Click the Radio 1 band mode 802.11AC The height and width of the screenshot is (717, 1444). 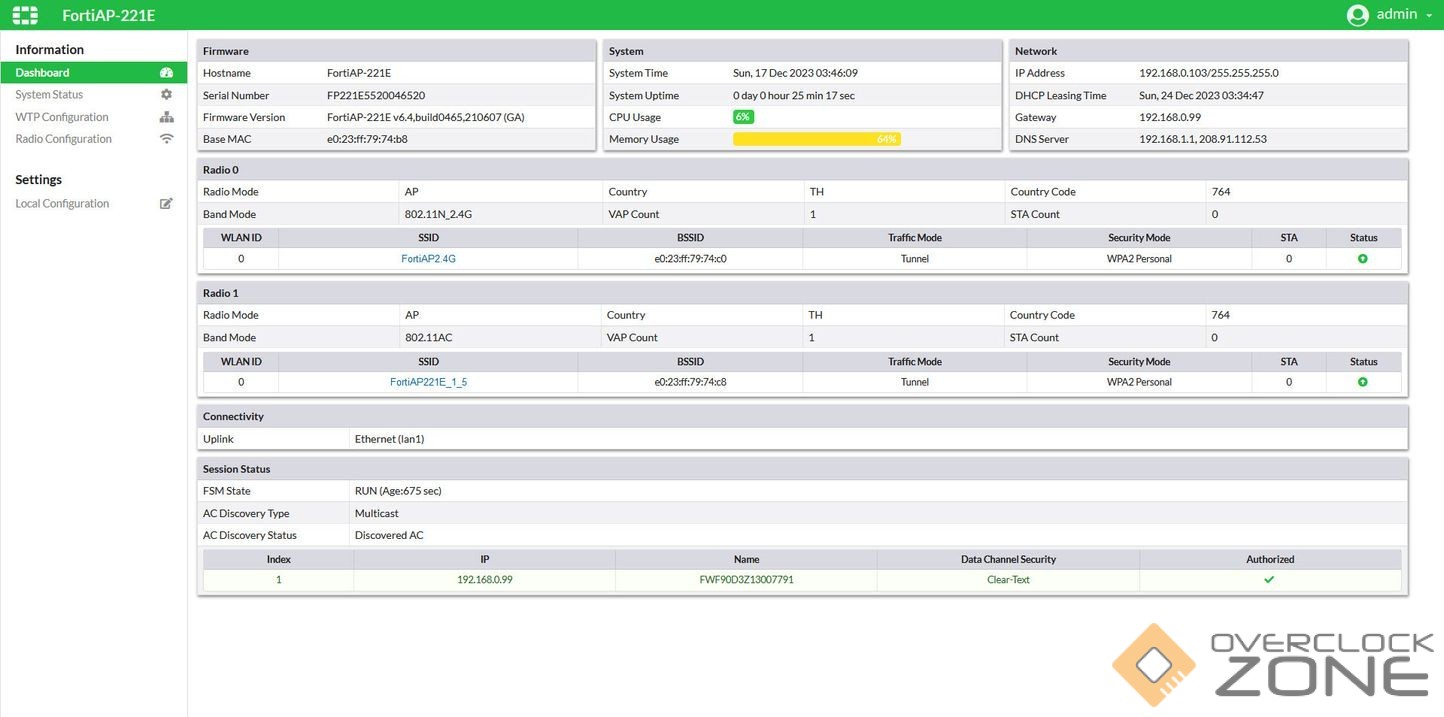coord(428,337)
